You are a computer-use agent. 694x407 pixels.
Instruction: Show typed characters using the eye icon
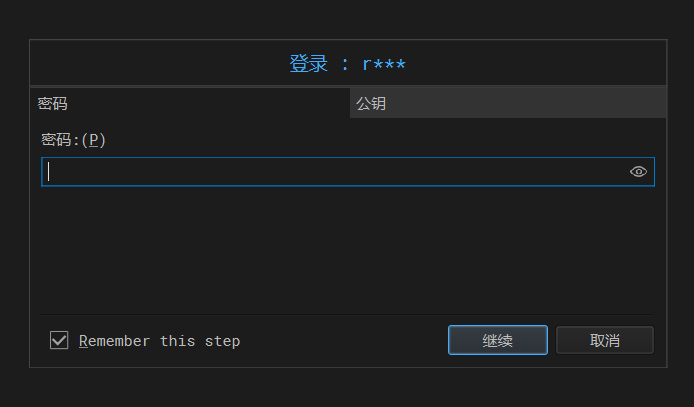click(x=638, y=172)
